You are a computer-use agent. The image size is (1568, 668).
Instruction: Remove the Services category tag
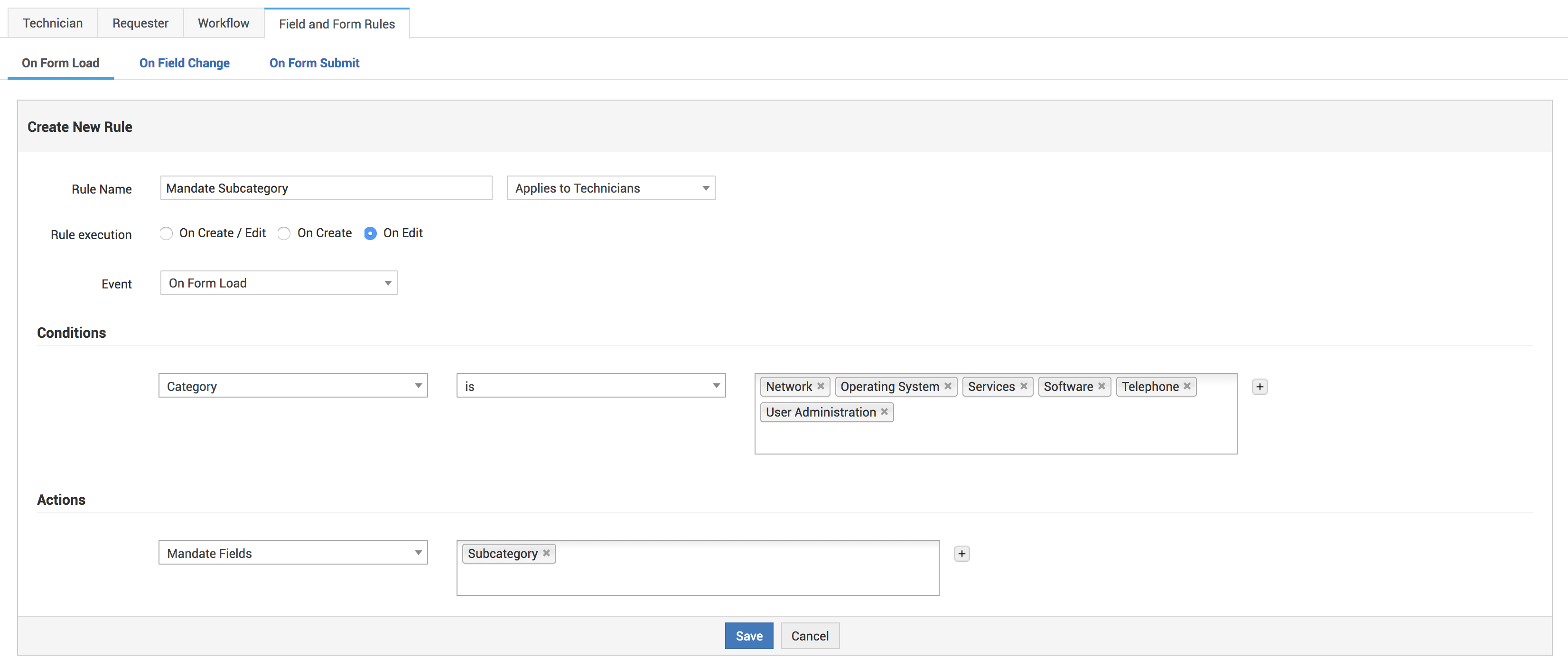(1024, 386)
